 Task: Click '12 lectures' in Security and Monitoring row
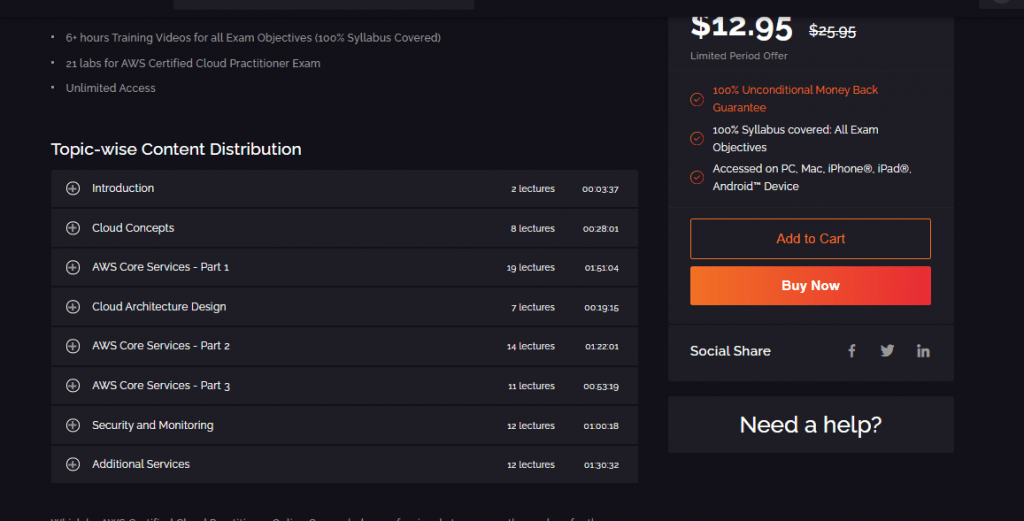pyautogui.click(x=531, y=426)
